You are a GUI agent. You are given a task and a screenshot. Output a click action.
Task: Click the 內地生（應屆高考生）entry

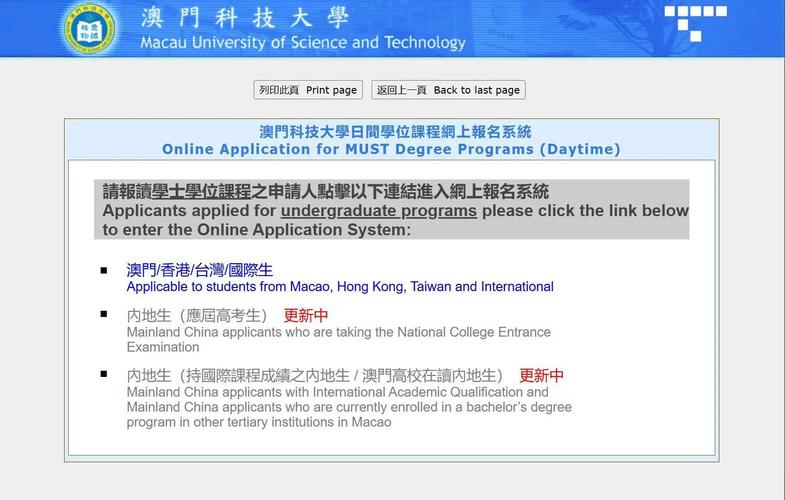coord(197,316)
